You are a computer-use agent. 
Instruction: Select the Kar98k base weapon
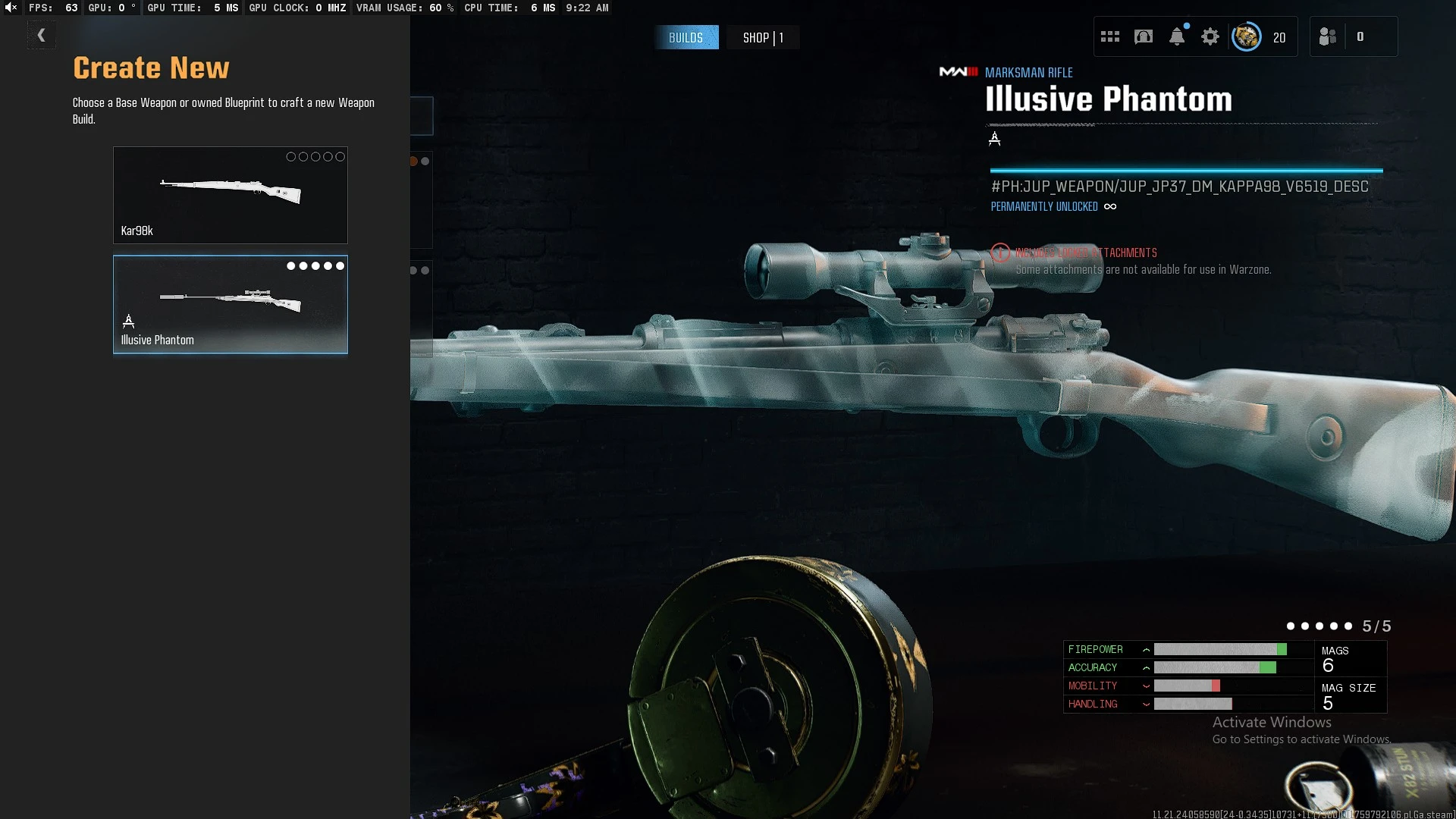coord(231,195)
